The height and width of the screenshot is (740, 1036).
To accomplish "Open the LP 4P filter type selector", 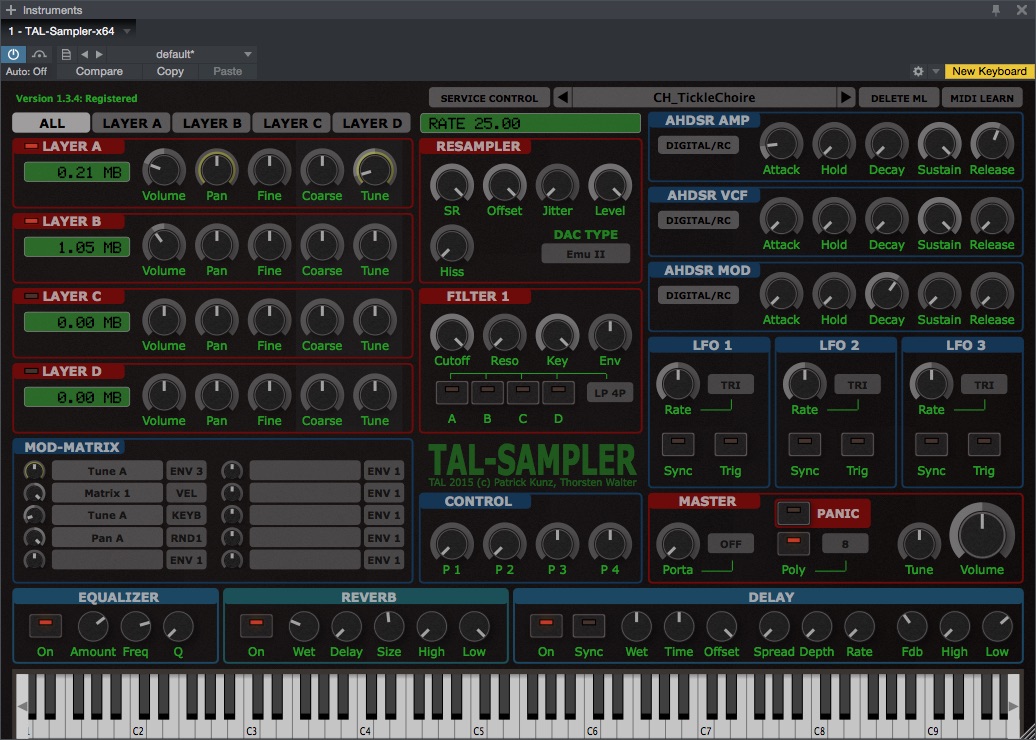I will (x=609, y=392).
